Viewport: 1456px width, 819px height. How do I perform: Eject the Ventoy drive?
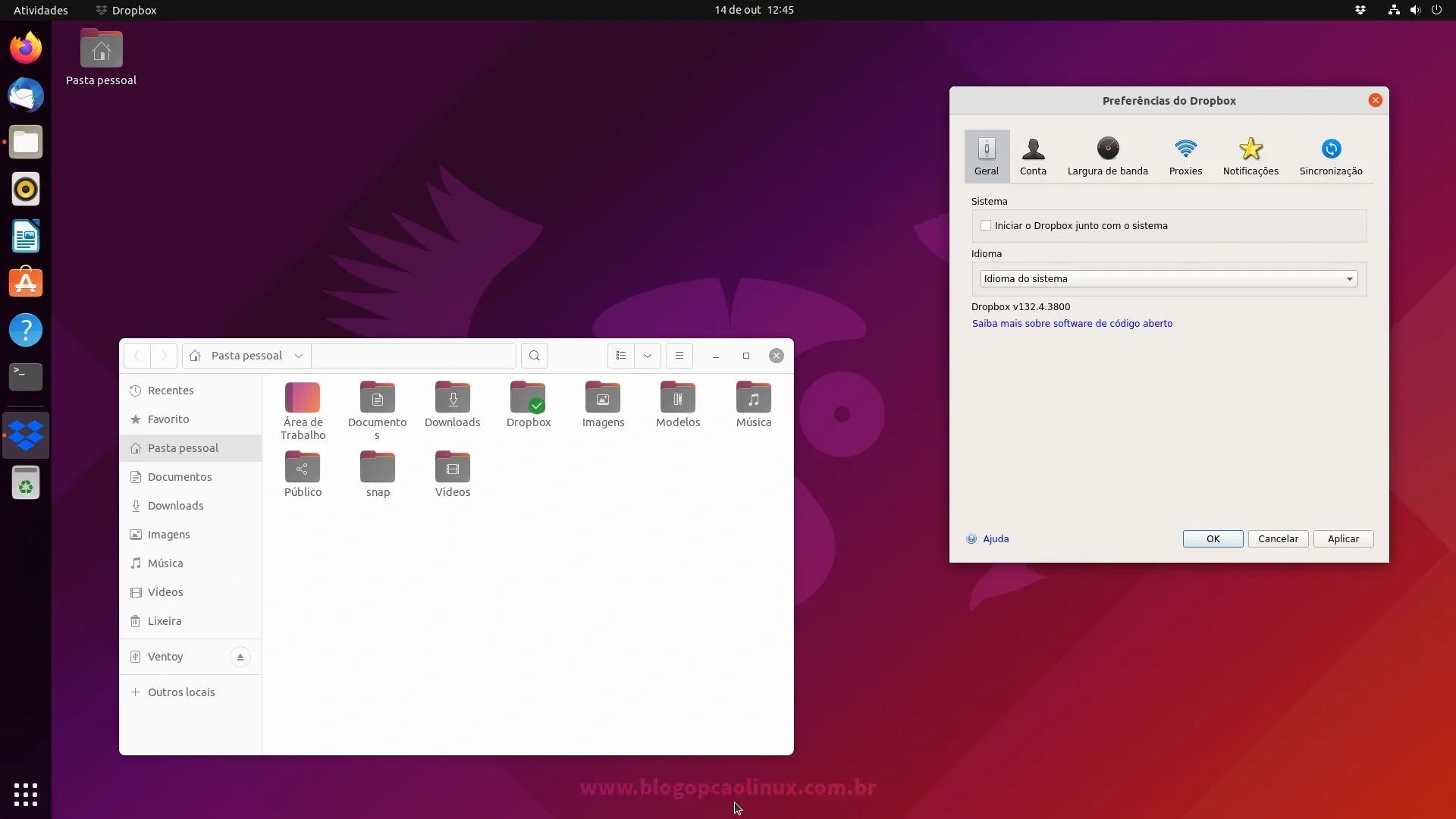tap(240, 657)
